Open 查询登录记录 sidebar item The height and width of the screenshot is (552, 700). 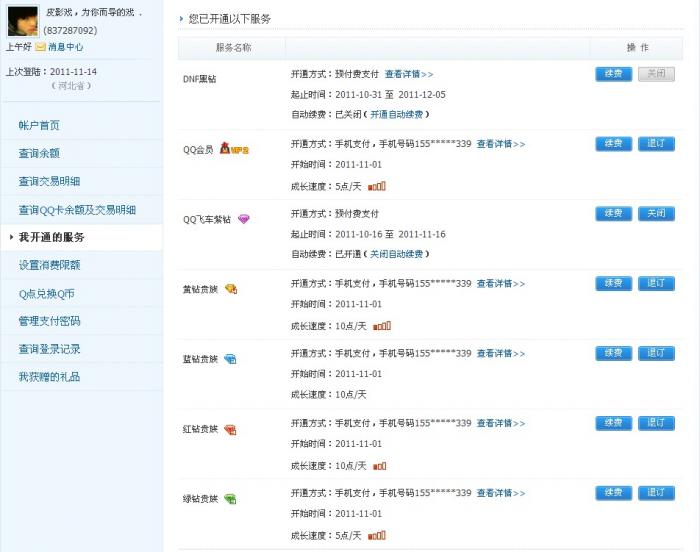point(49,349)
